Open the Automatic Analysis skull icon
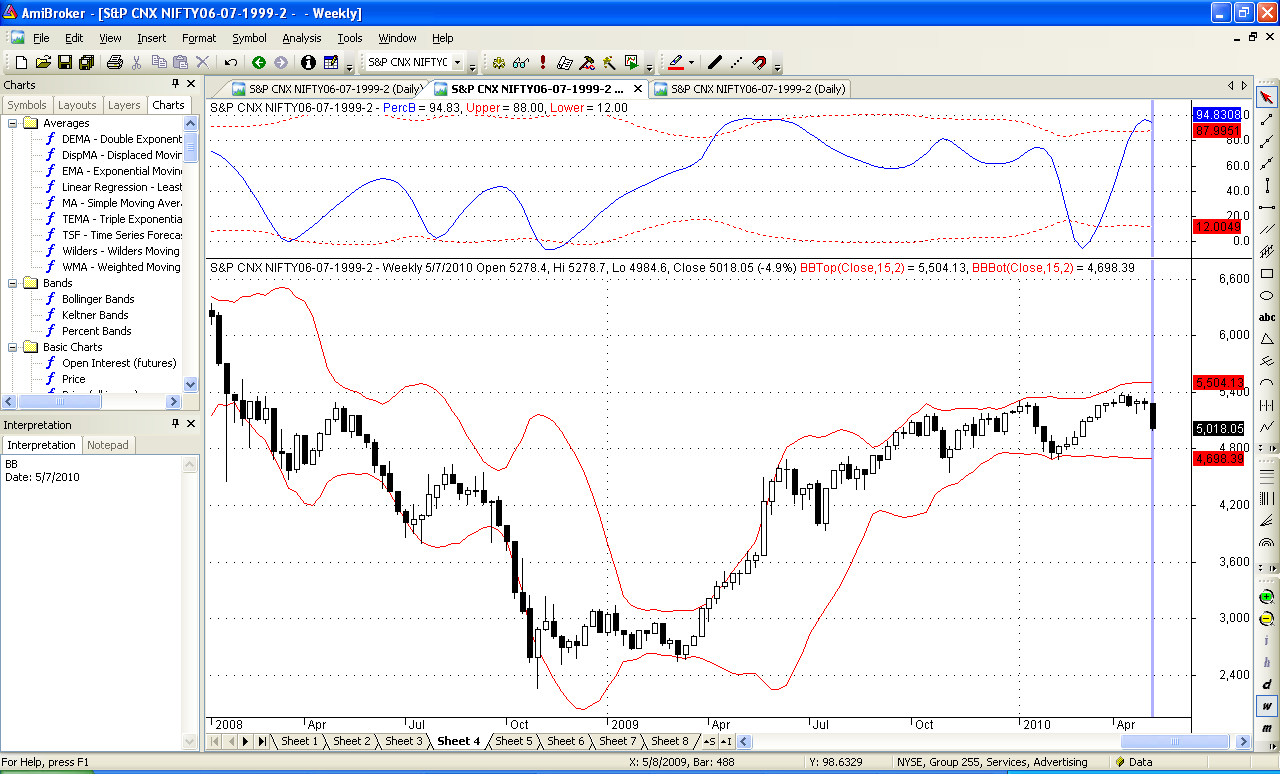This screenshot has height=774, width=1280. coord(499,62)
